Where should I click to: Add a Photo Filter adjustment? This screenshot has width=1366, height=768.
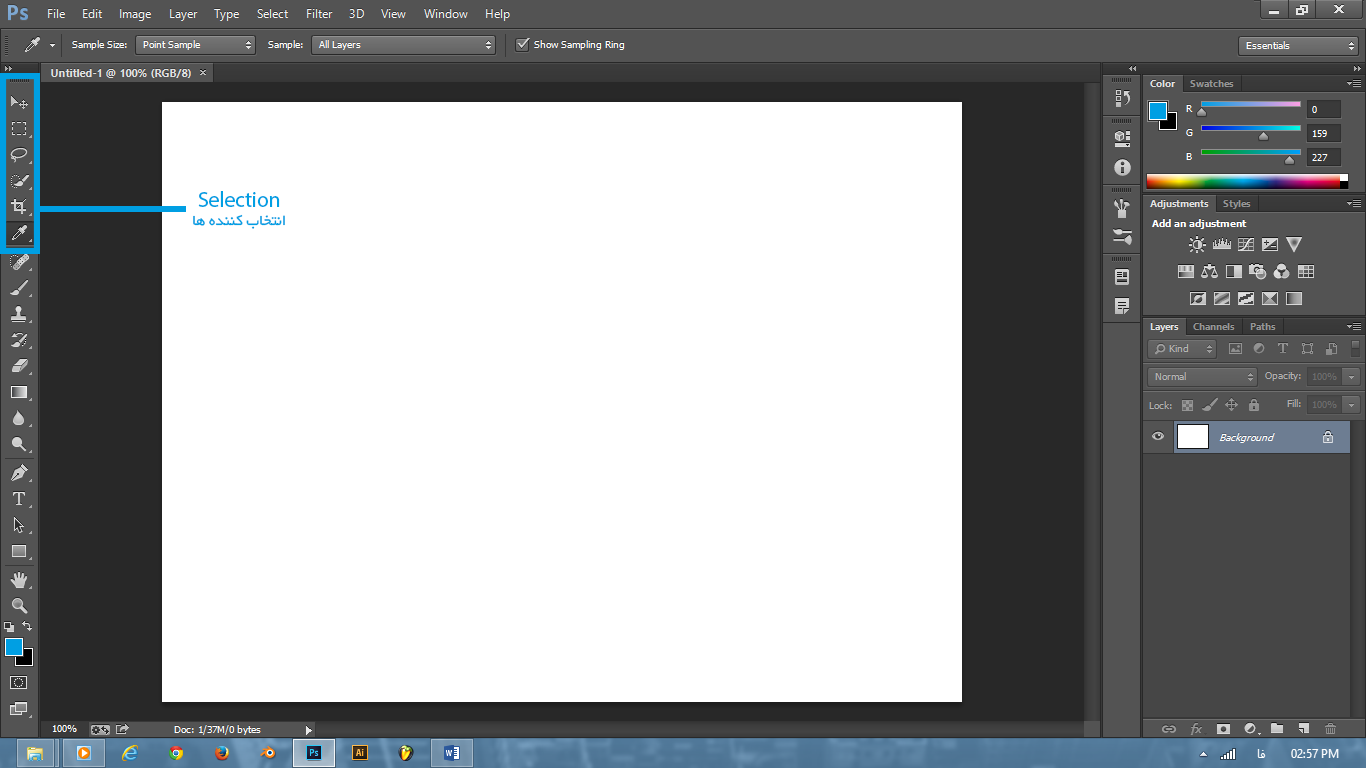tap(1257, 271)
